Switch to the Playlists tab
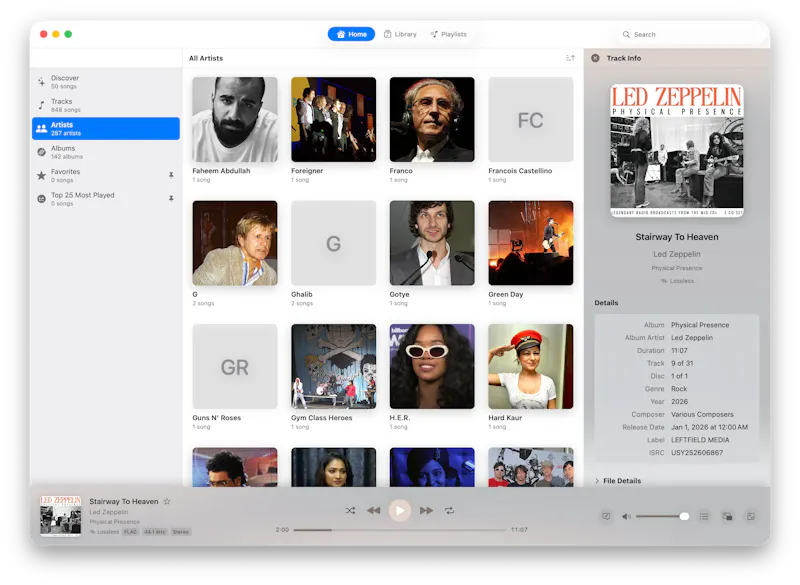800x585 pixels. click(449, 34)
